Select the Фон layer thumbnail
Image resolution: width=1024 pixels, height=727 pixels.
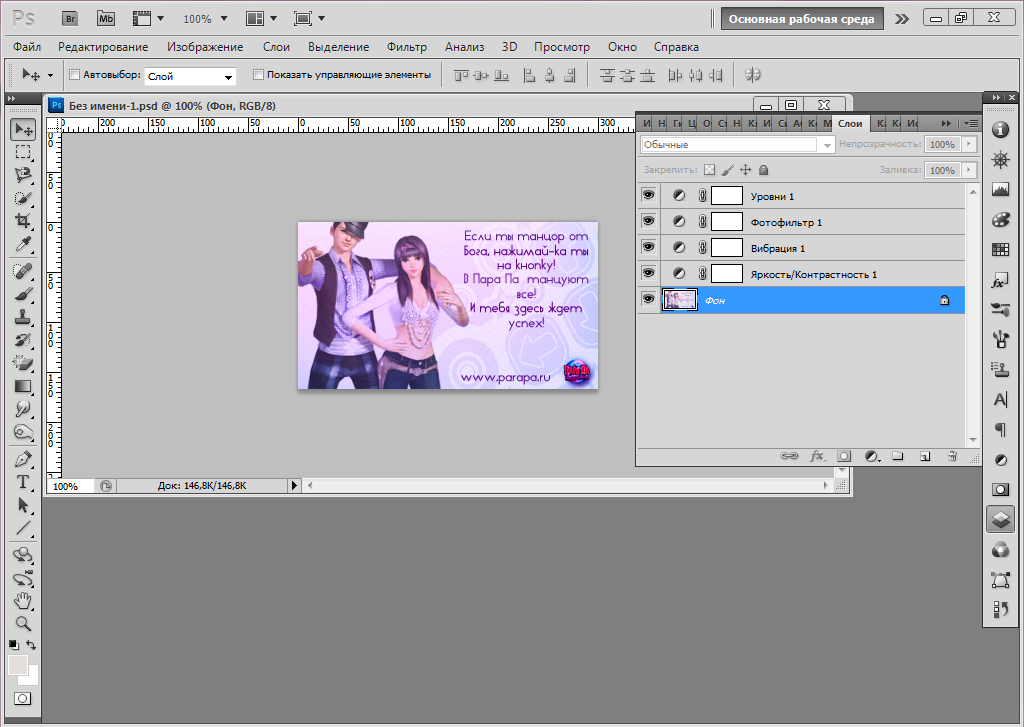tap(680, 300)
